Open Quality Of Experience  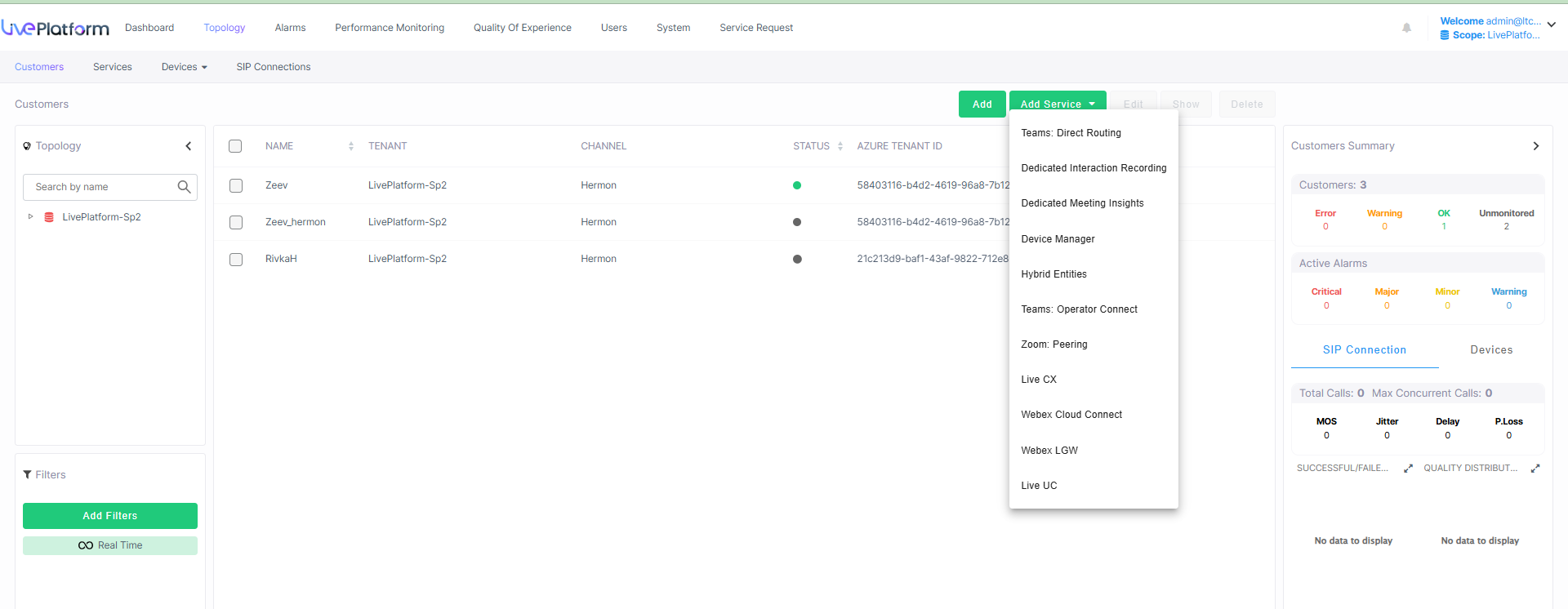coord(523,28)
